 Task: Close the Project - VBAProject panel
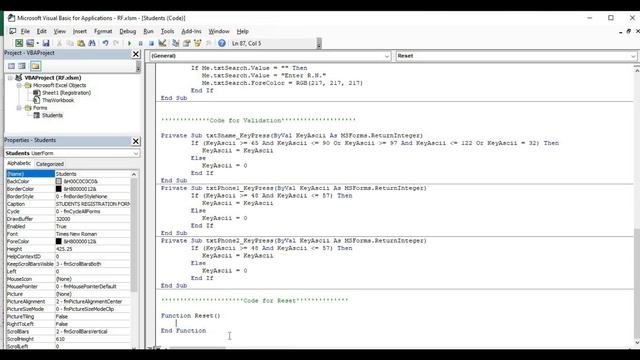click(136, 54)
